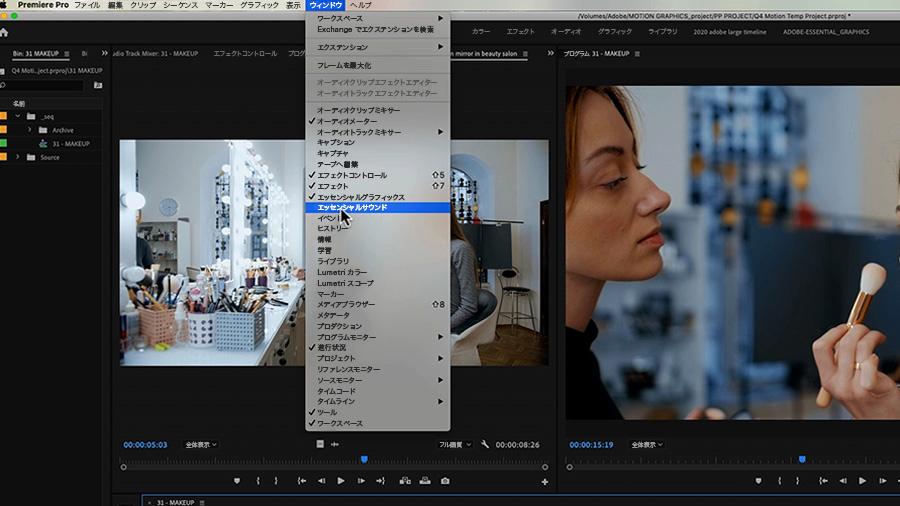Expand the Archive bin
This screenshot has height=506, width=900.
click(30, 130)
